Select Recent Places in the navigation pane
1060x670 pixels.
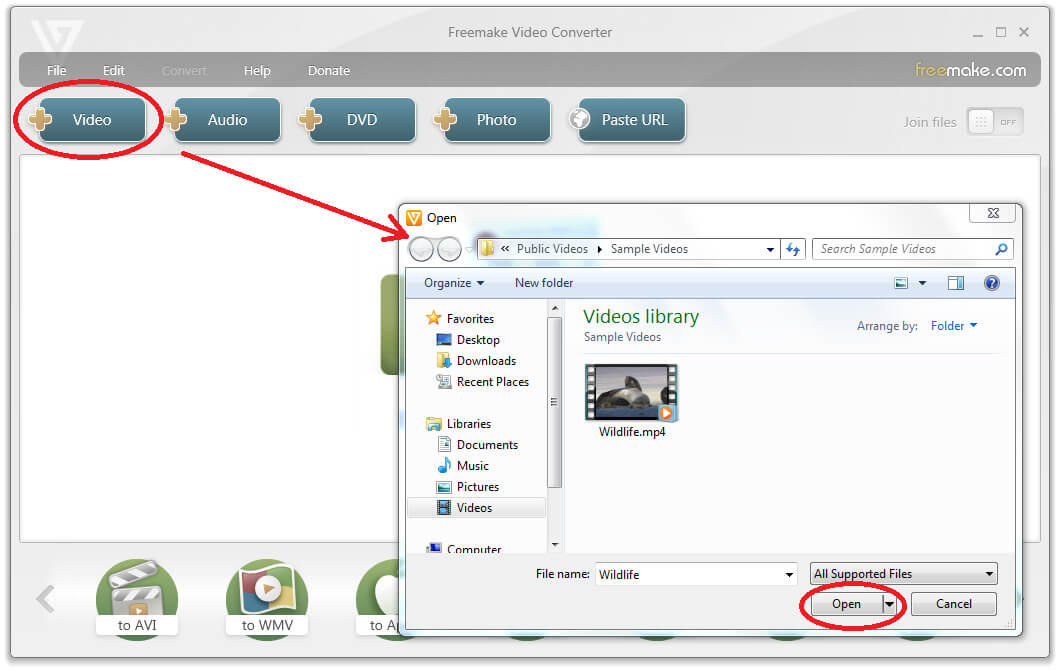pos(493,381)
